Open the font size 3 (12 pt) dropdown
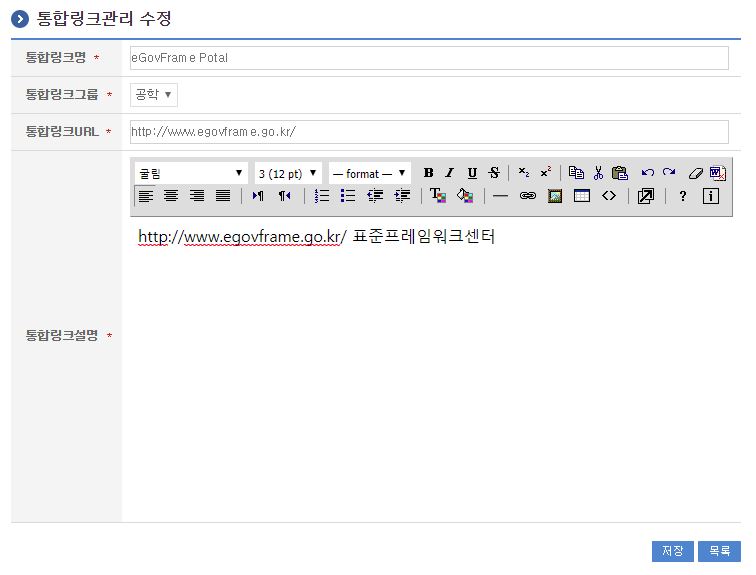 (x=288, y=173)
